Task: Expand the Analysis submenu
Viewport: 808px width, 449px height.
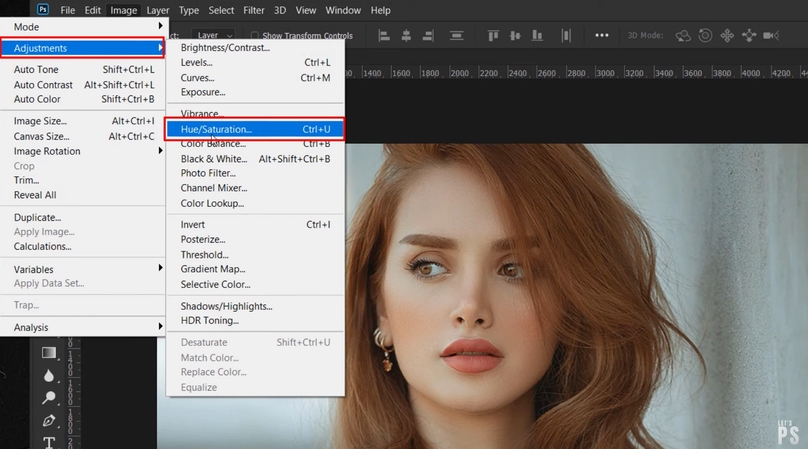Action: pyautogui.click(x=82, y=327)
